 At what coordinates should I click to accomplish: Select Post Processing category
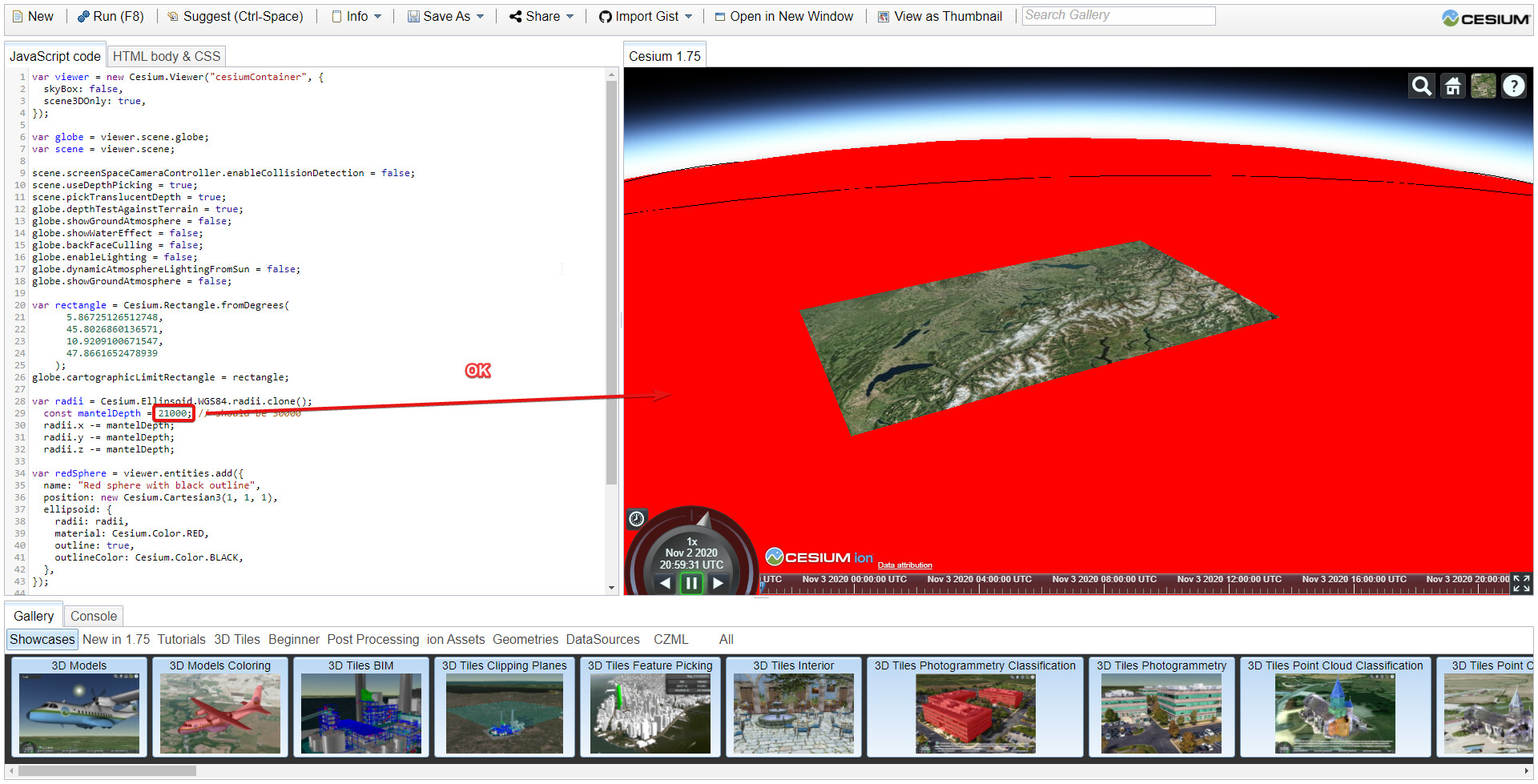coord(373,639)
